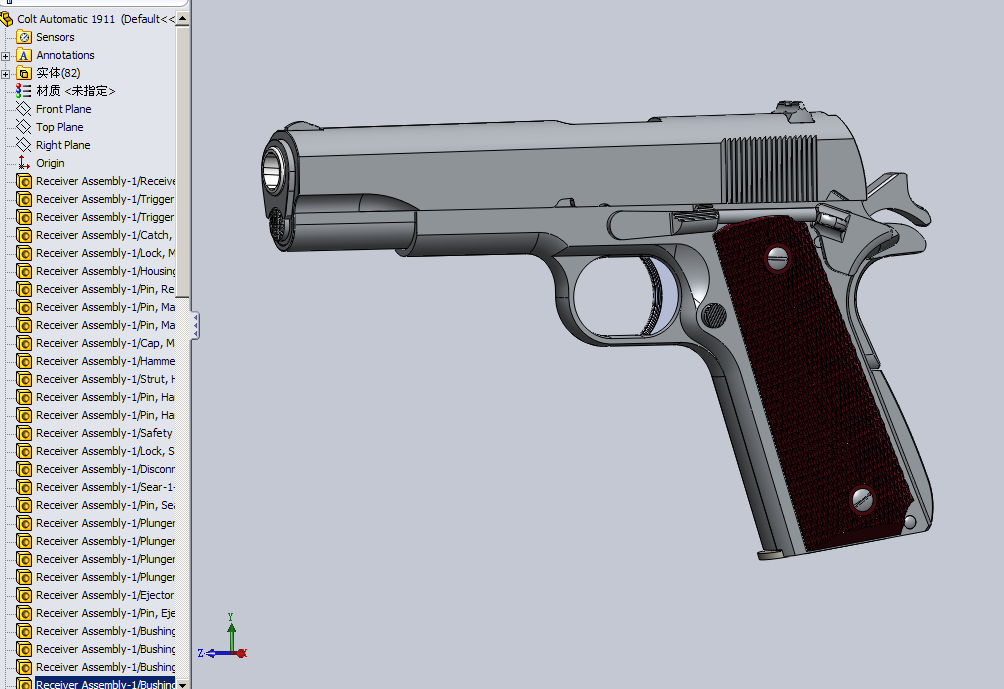
Task: Select the round magazine catch button
Action: (714, 316)
